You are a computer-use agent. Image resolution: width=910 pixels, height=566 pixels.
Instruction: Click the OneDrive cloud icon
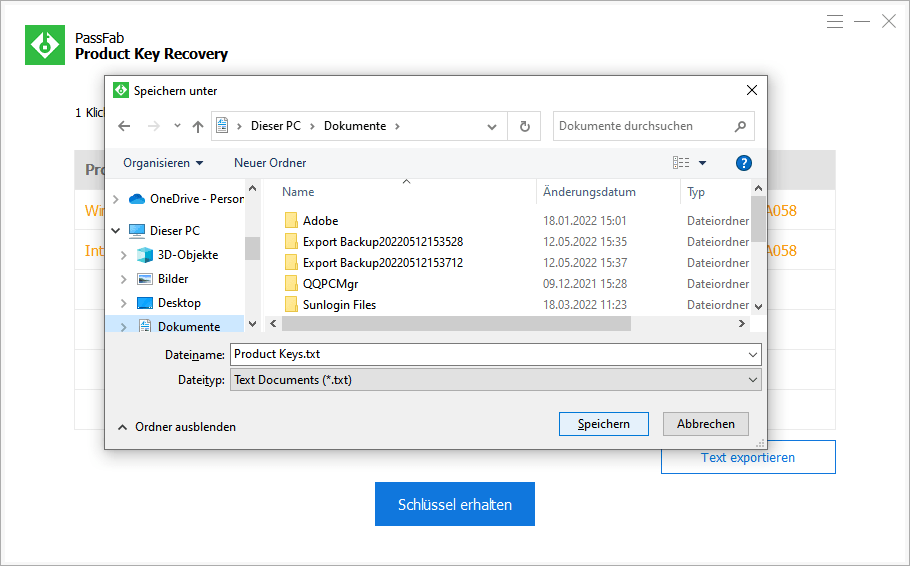pos(137,199)
